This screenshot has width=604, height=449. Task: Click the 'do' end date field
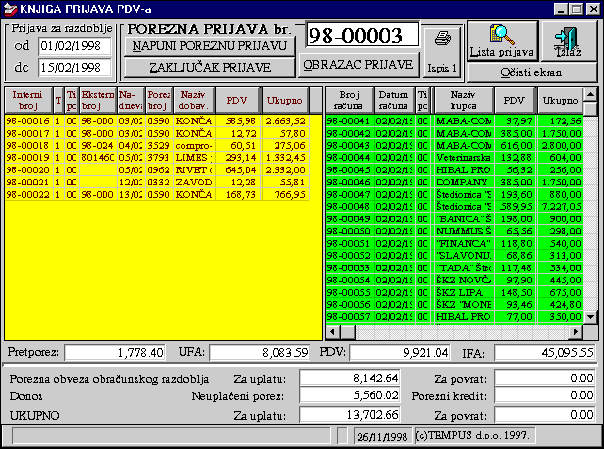pyautogui.click(x=74, y=68)
